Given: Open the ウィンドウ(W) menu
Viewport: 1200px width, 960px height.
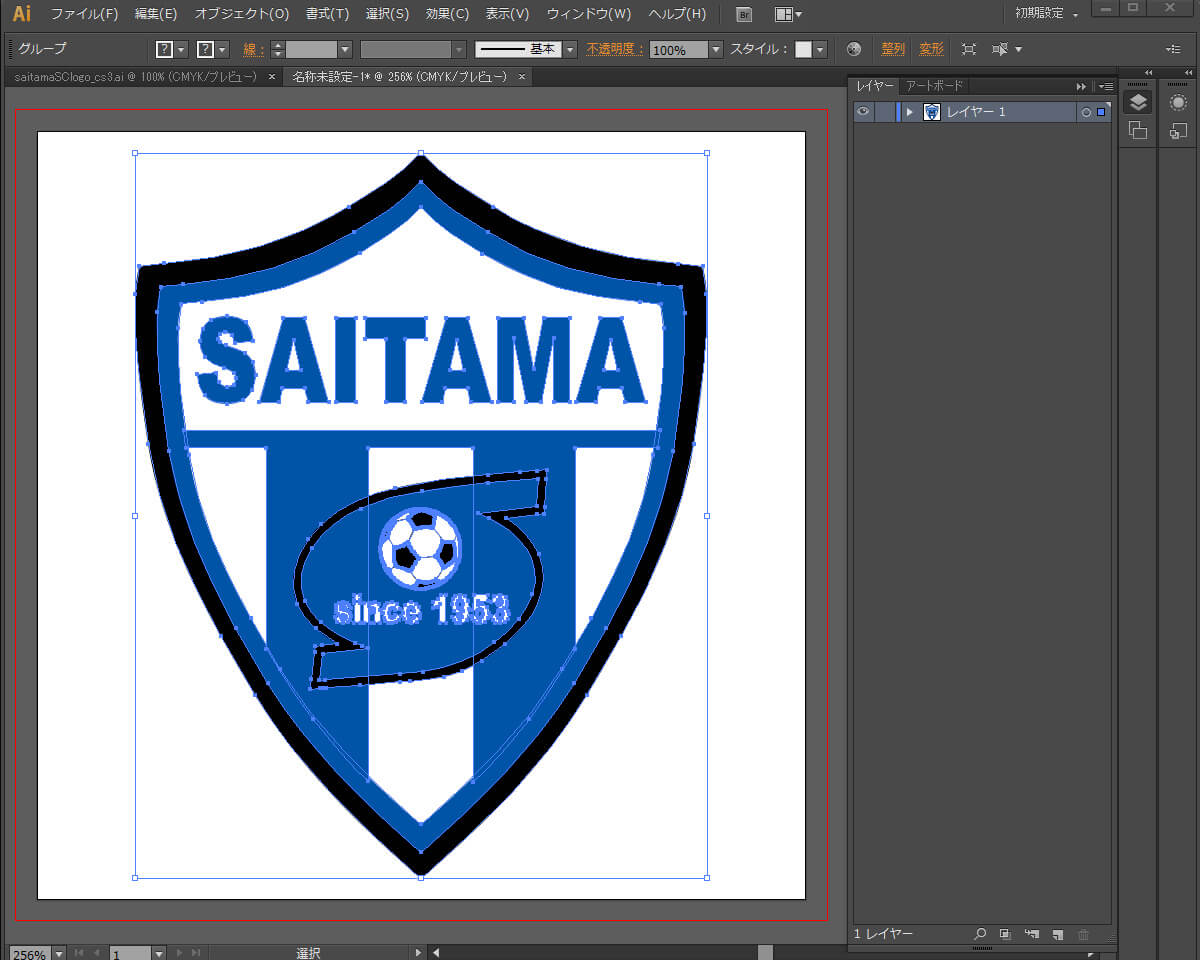Looking at the screenshot, I should [x=589, y=14].
